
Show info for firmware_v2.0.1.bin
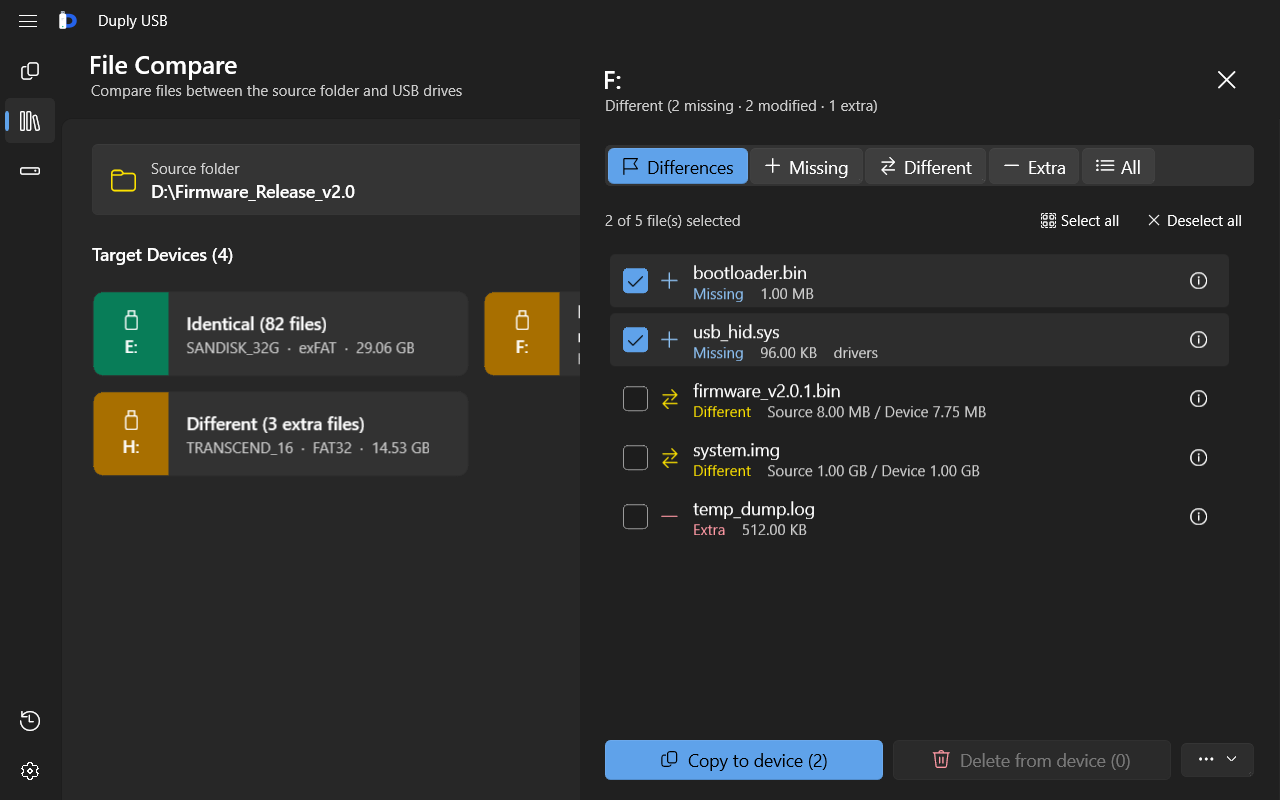(x=1198, y=399)
